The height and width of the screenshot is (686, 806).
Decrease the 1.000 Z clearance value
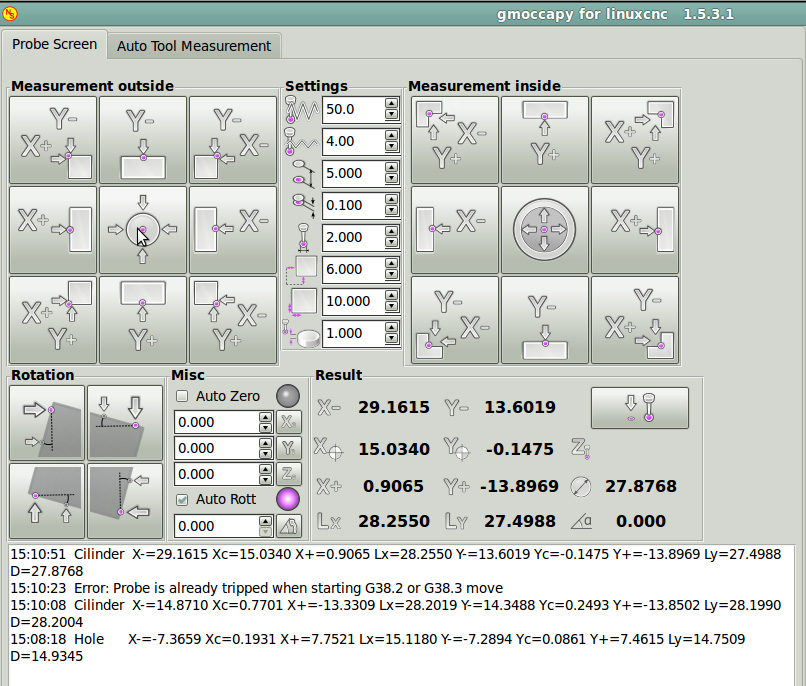tap(392, 339)
